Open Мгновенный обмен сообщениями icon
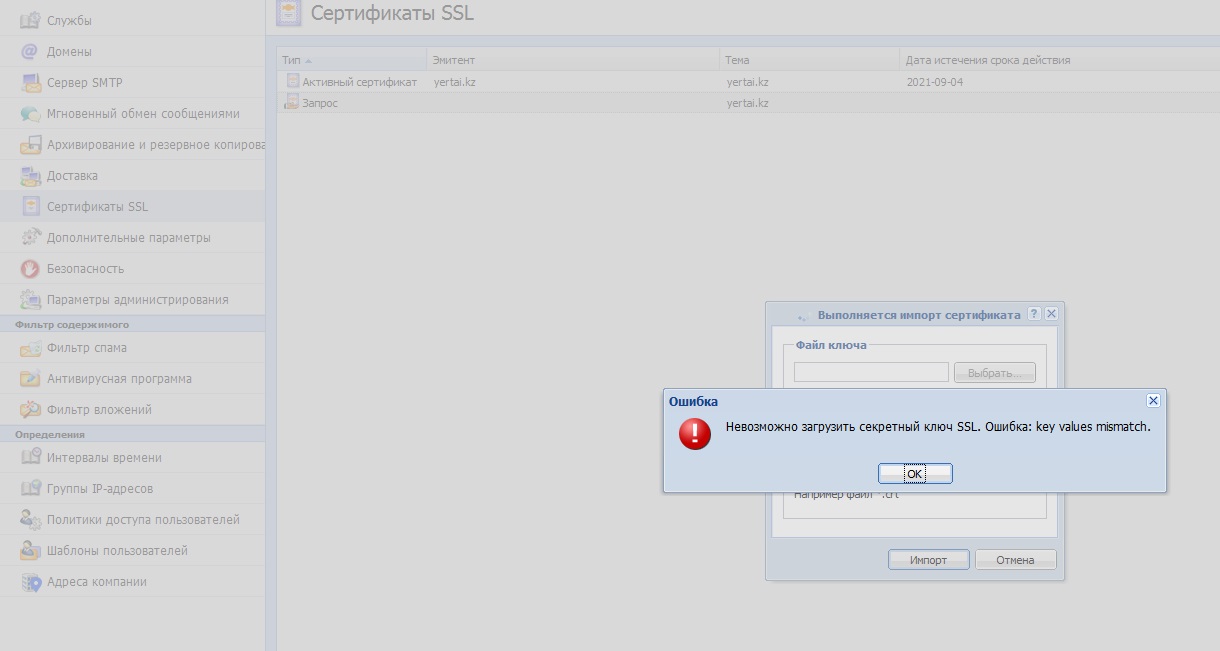 (x=30, y=114)
